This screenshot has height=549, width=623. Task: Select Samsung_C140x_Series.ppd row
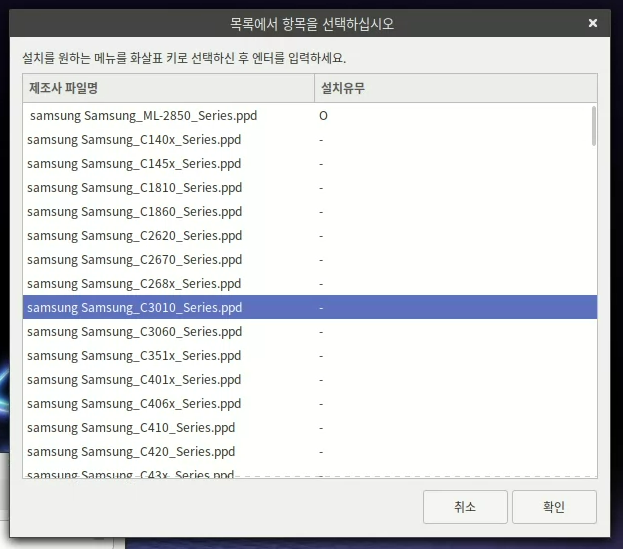click(x=310, y=140)
